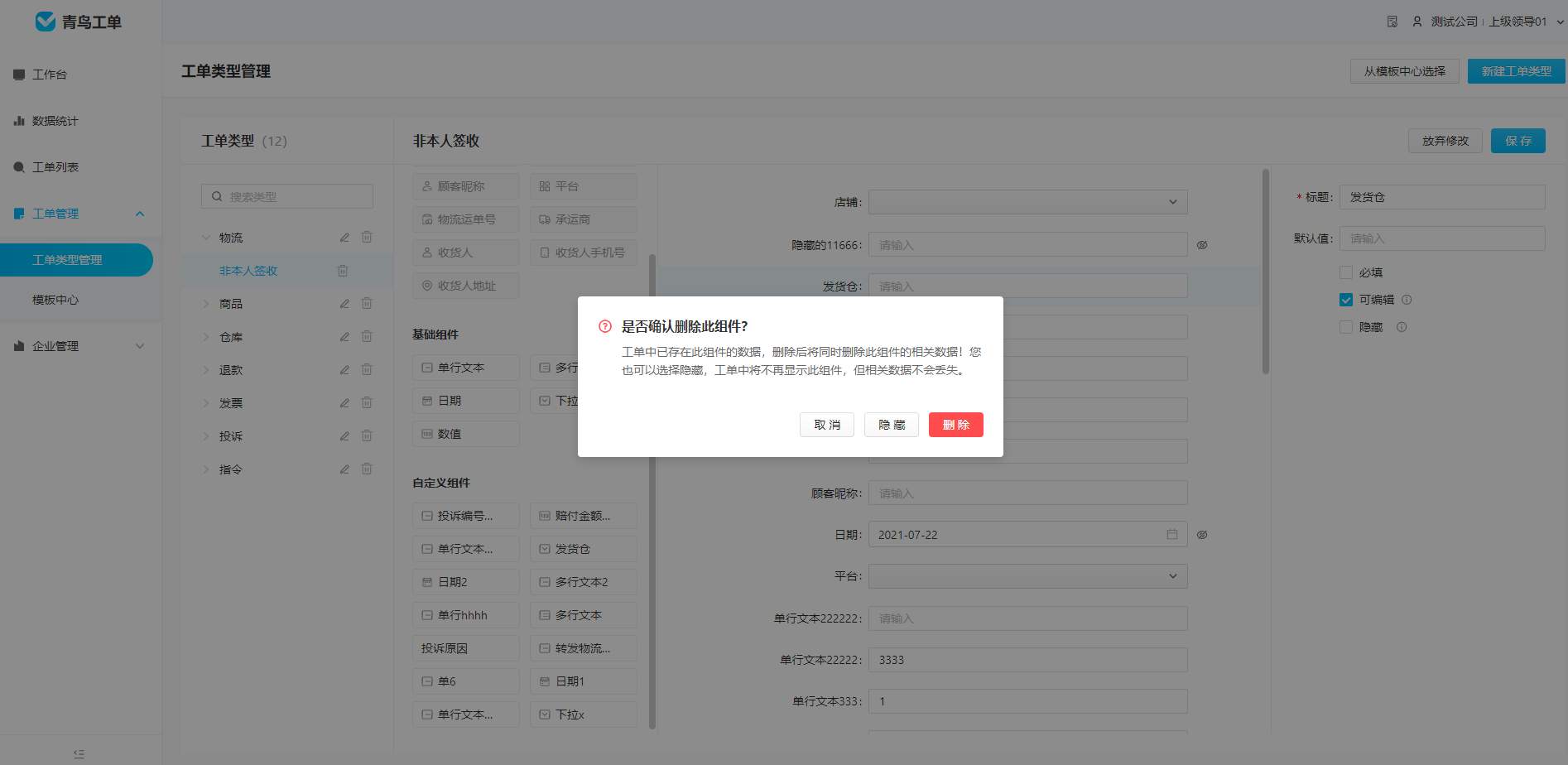Screen dimensions: 1568x765
Task: Edit the 仓库 type with pencil icon
Action: point(344,337)
